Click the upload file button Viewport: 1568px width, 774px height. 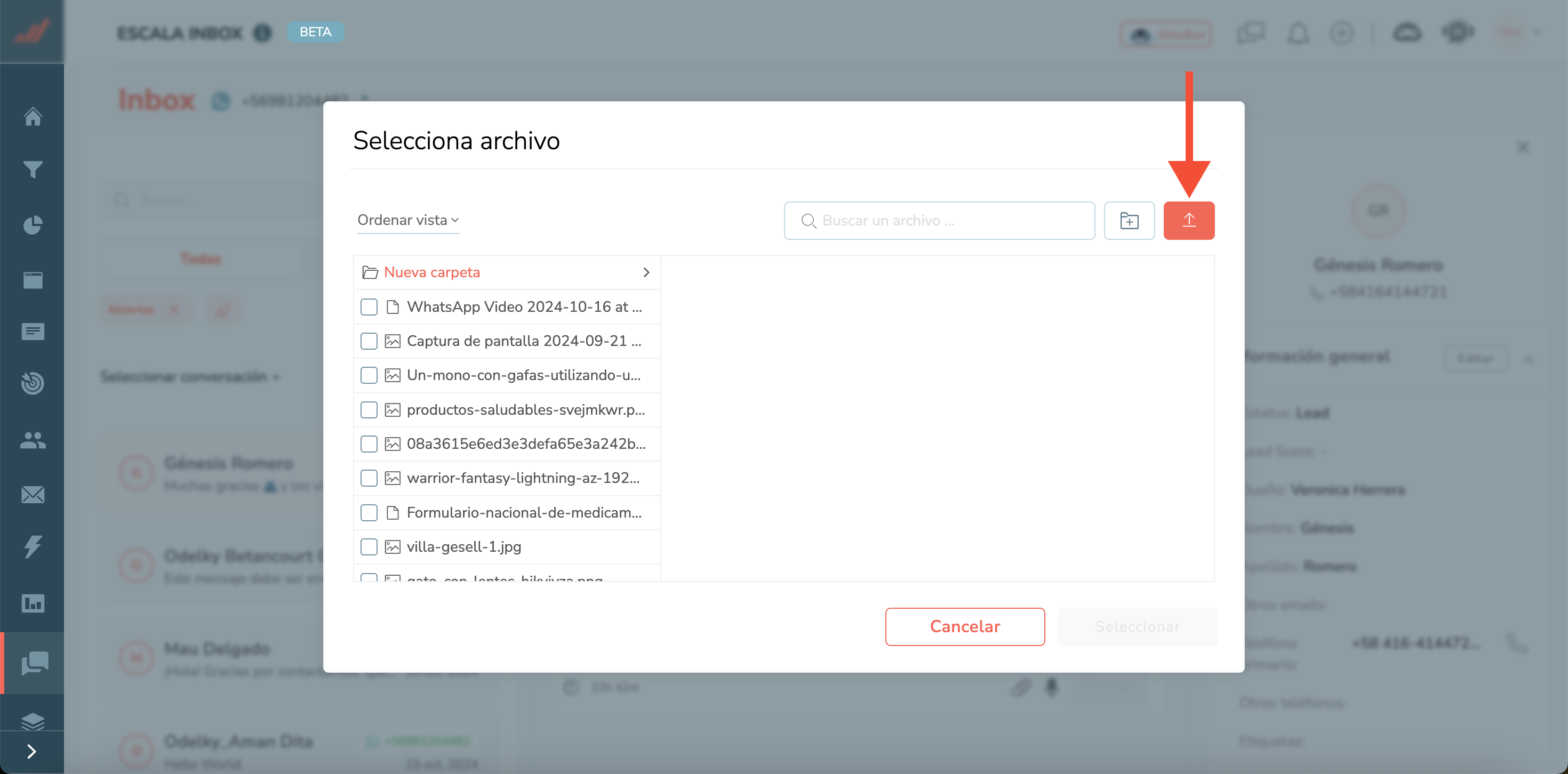[1189, 220]
